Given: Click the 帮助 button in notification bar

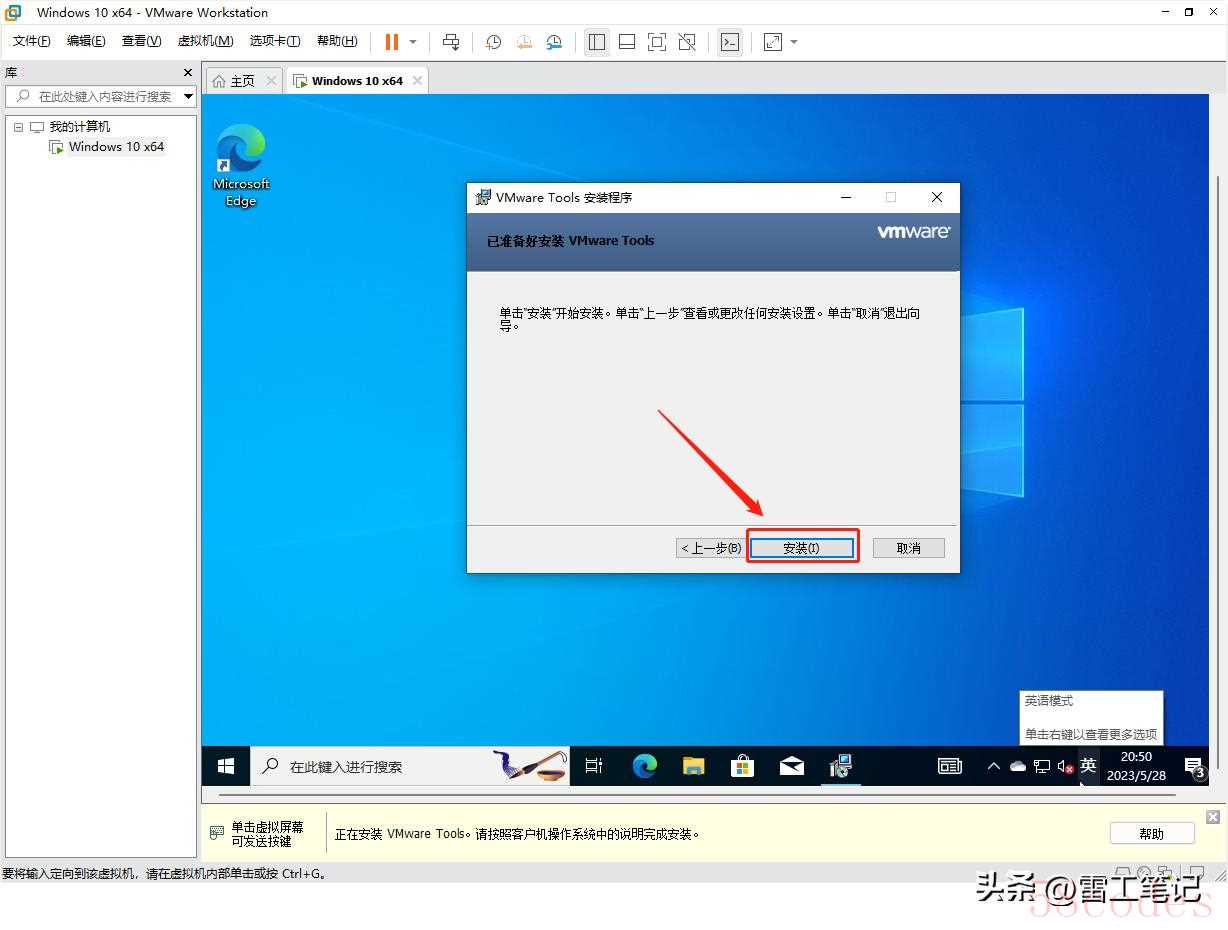Looking at the screenshot, I should click(x=1151, y=834).
